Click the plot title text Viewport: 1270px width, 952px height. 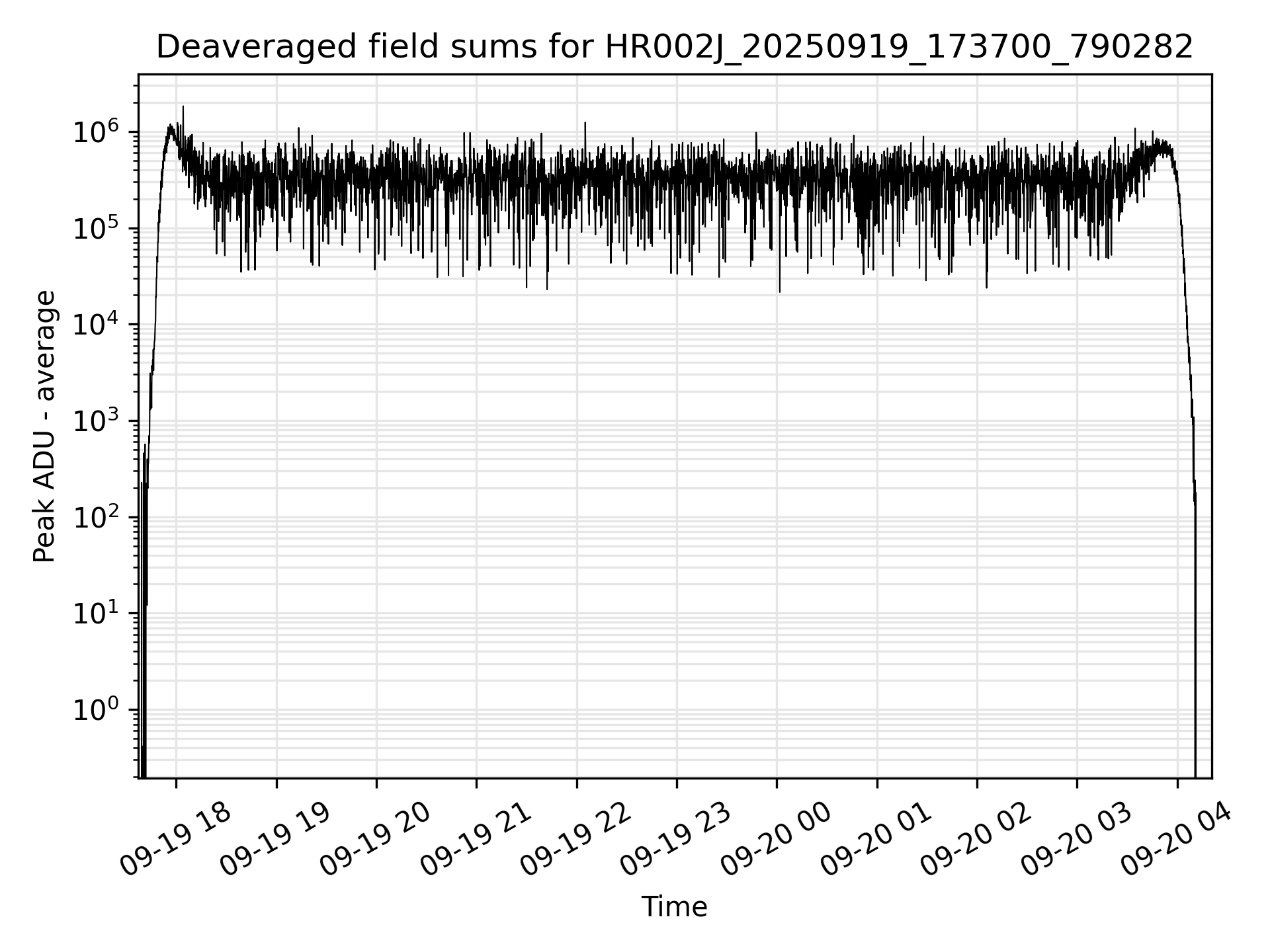[674, 48]
